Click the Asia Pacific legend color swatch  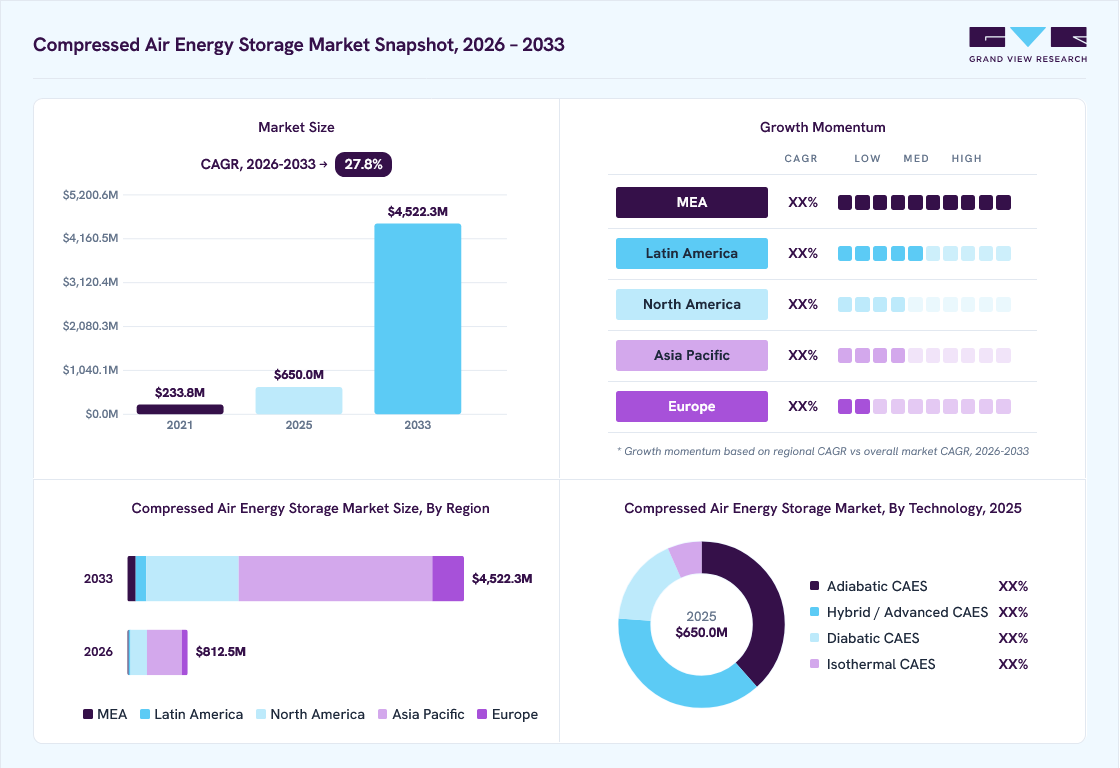point(383,714)
